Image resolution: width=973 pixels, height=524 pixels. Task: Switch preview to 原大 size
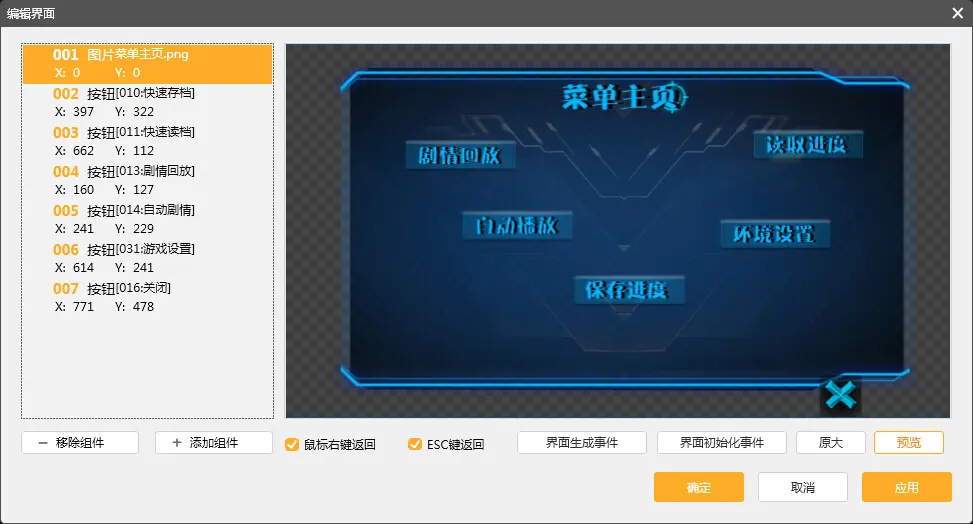[x=830, y=443]
